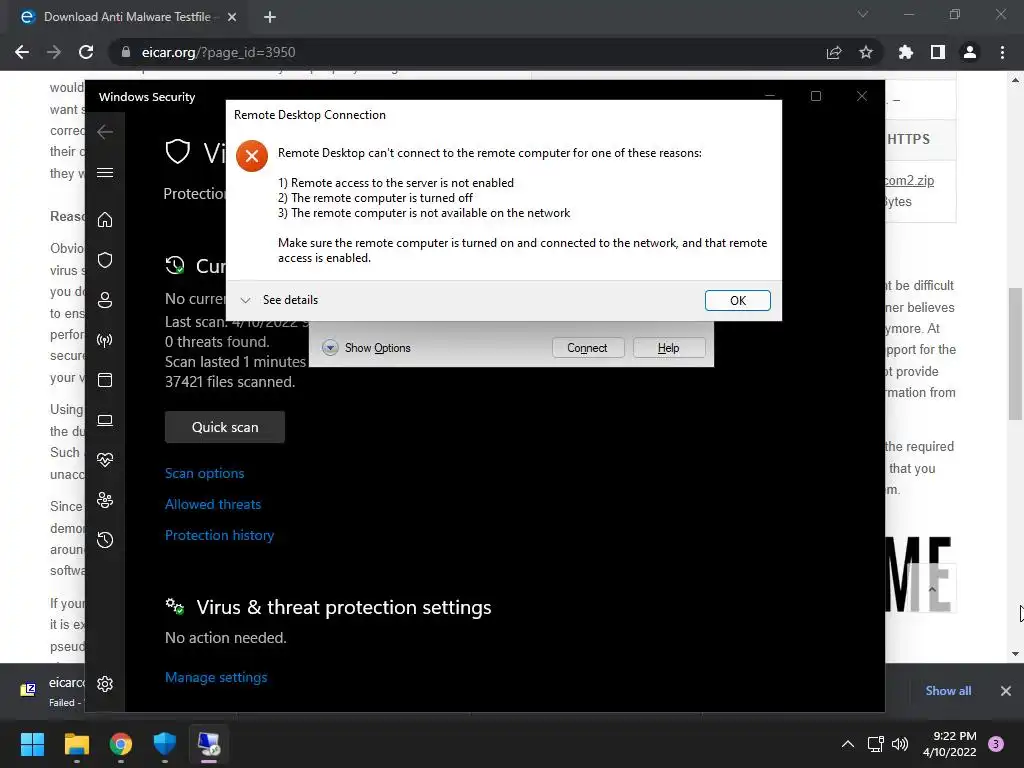The image size is (1024, 768).
Task: Toggle browser side panel icon
Action: click(938, 52)
